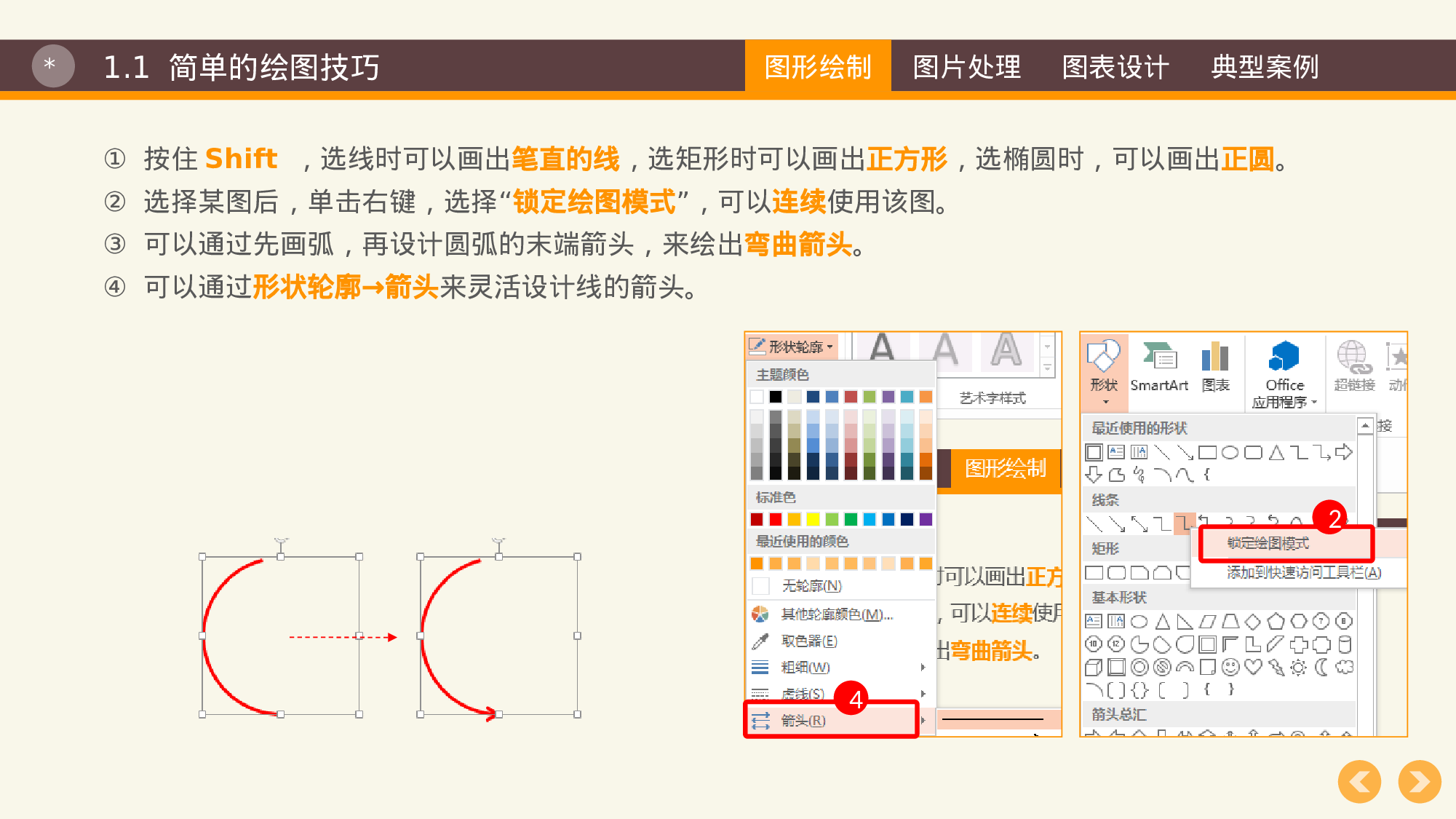Expand the Office 应用程序 dropdown
1456x819 pixels.
(x=1284, y=393)
